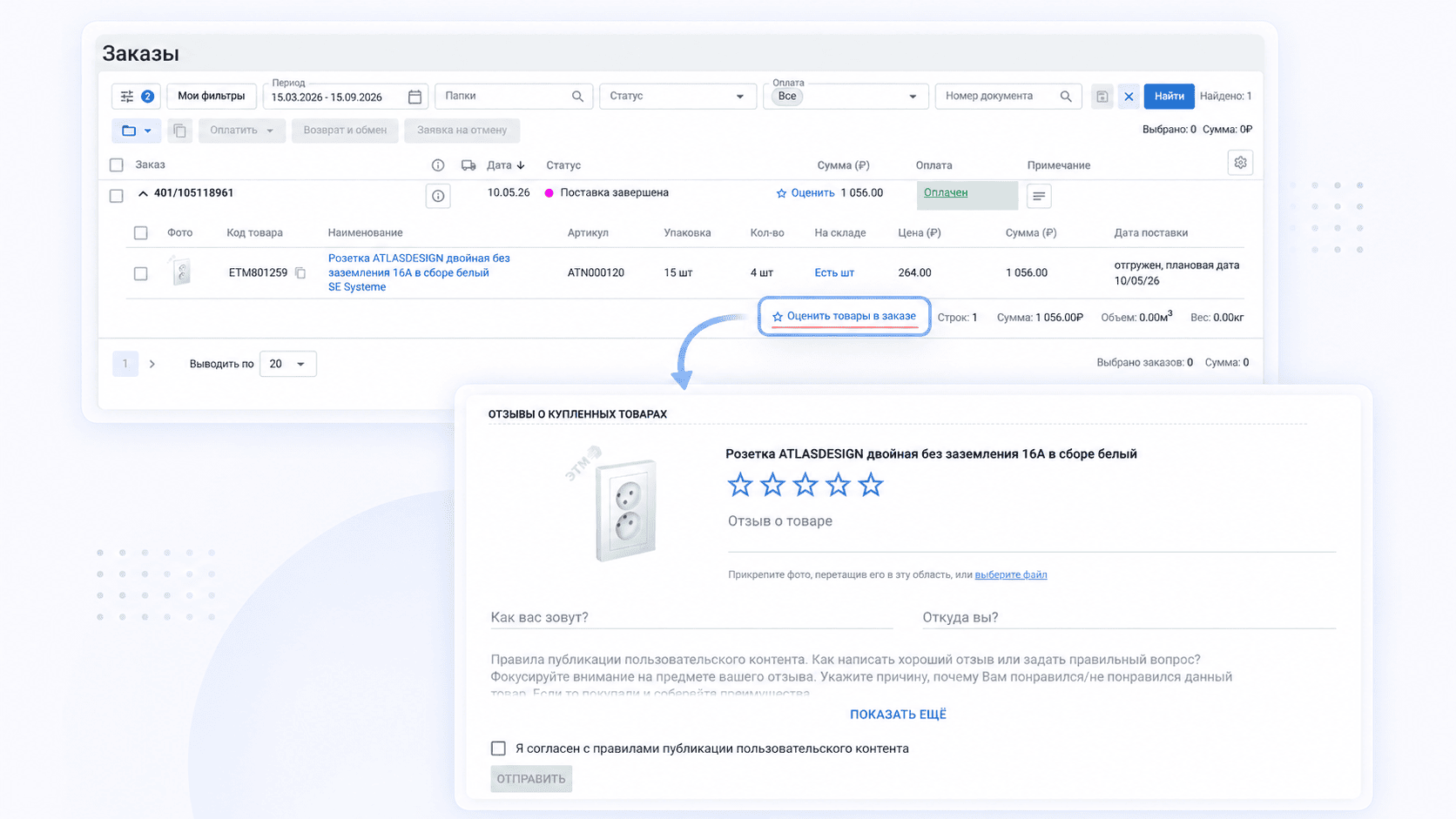The image size is (1456, 819).
Task: Clear filters with the blue X icon
Action: (1129, 97)
